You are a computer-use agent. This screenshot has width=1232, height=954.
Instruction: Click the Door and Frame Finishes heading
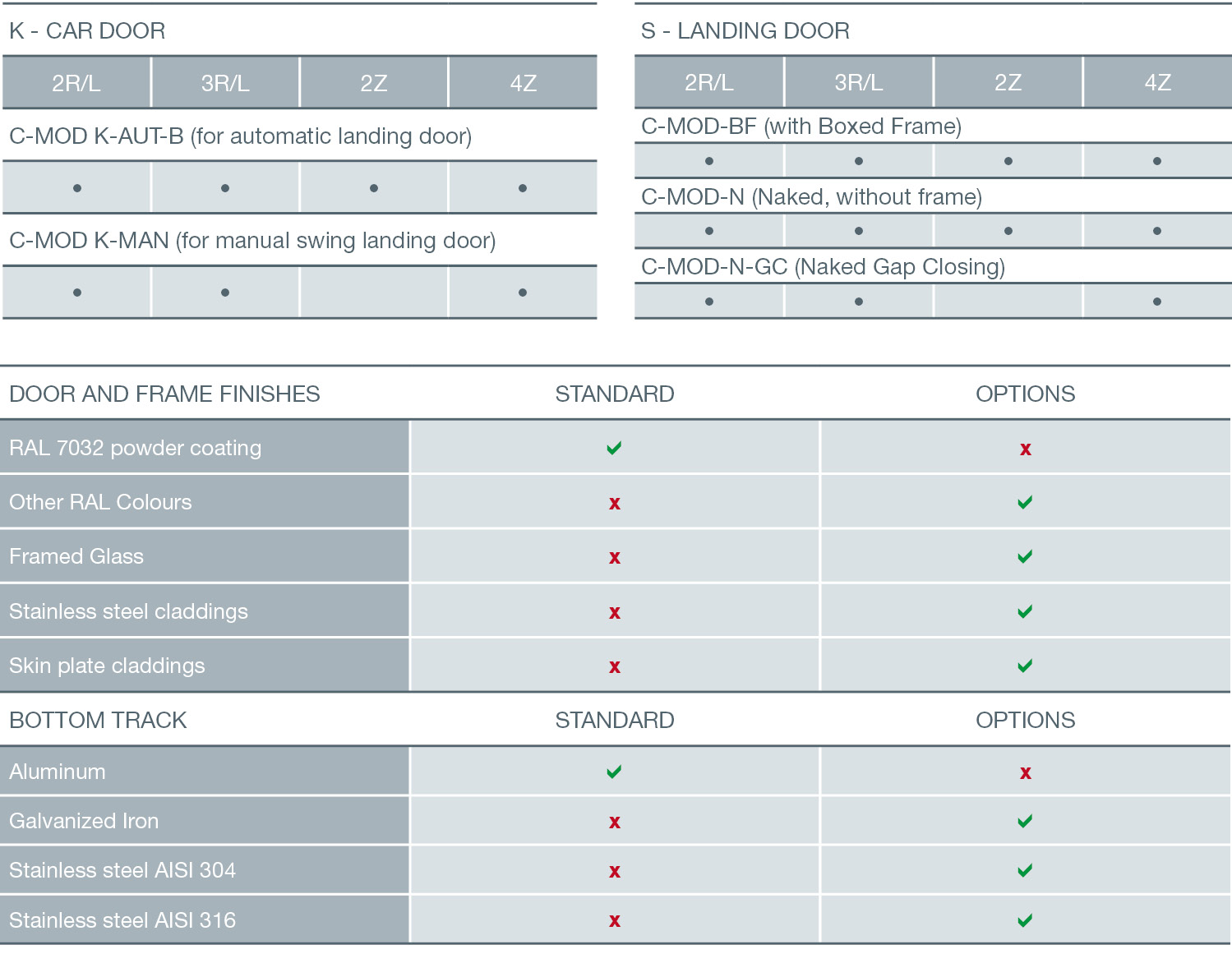point(164,394)
